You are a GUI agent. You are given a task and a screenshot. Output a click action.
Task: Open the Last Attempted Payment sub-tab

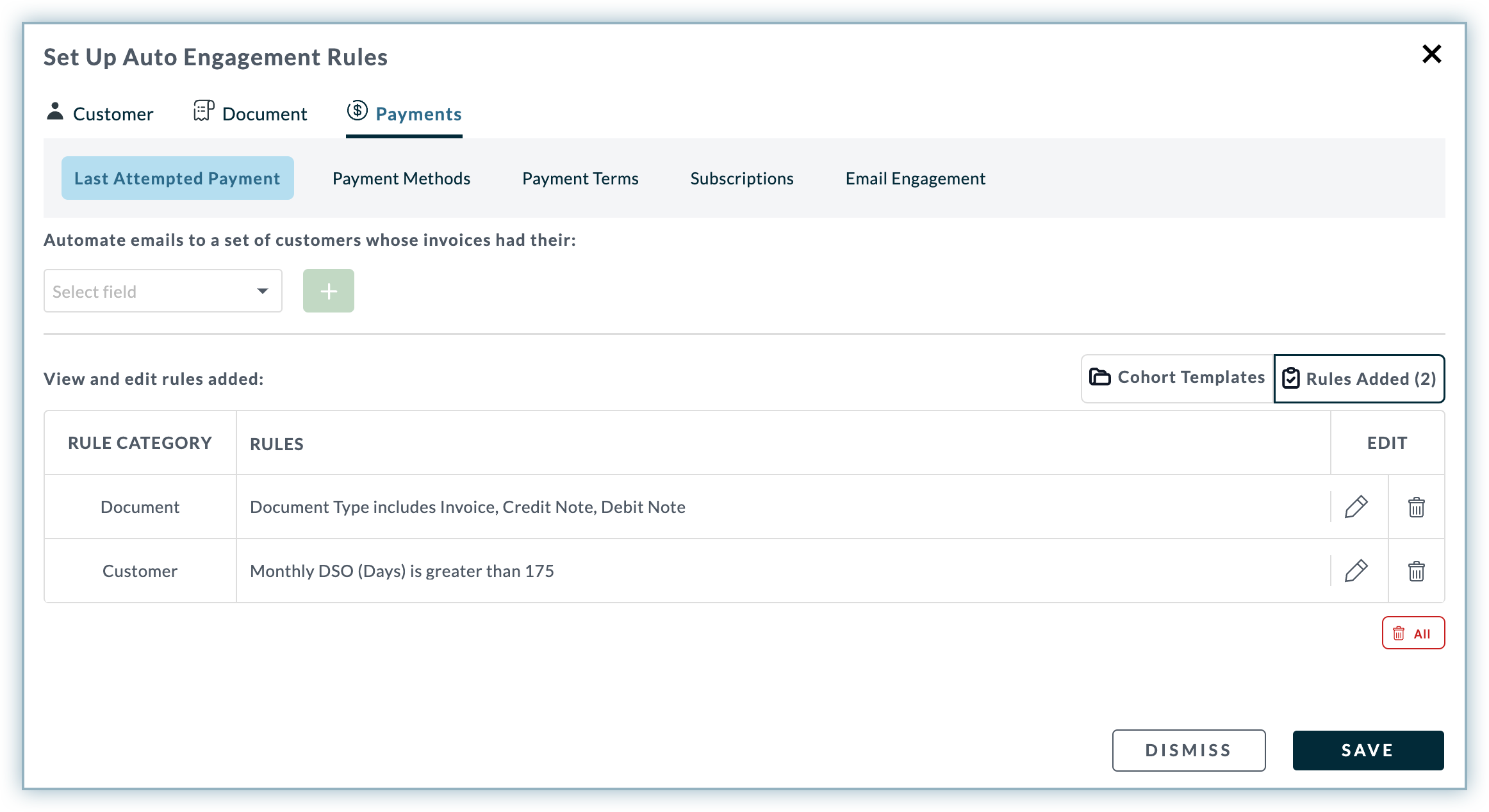click(177, 178)
